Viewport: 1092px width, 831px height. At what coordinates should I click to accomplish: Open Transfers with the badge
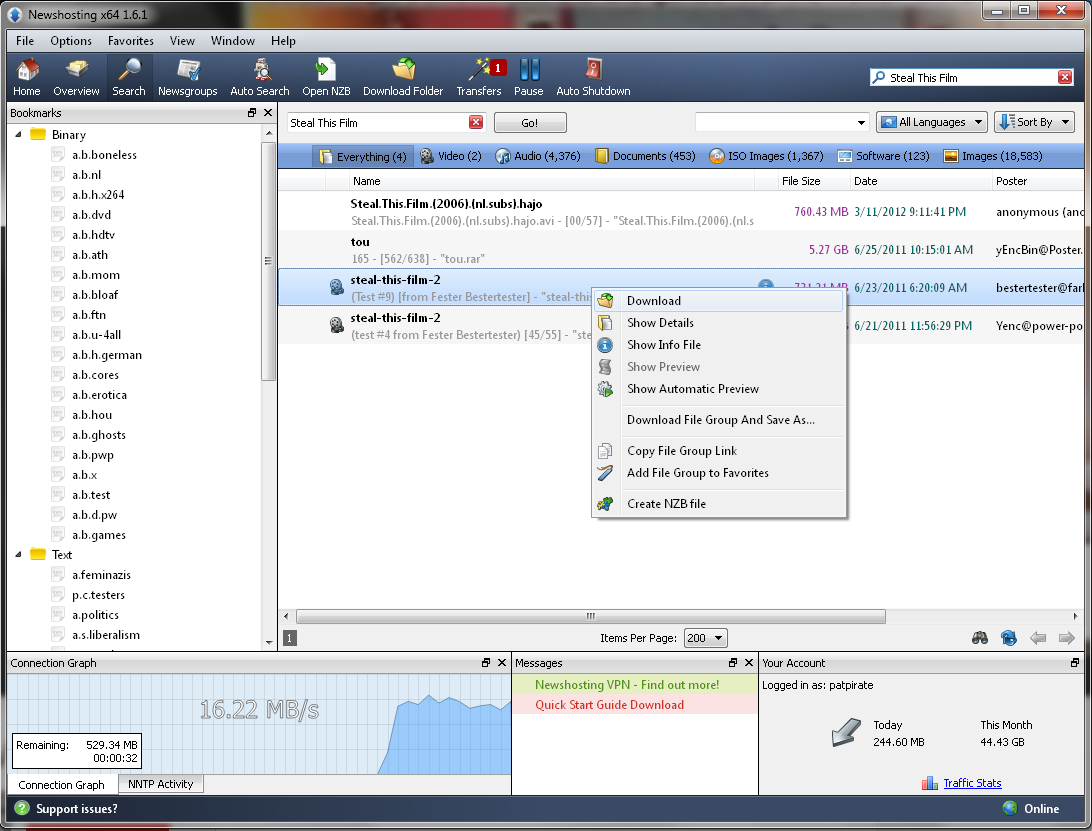[x=479, y=77]
